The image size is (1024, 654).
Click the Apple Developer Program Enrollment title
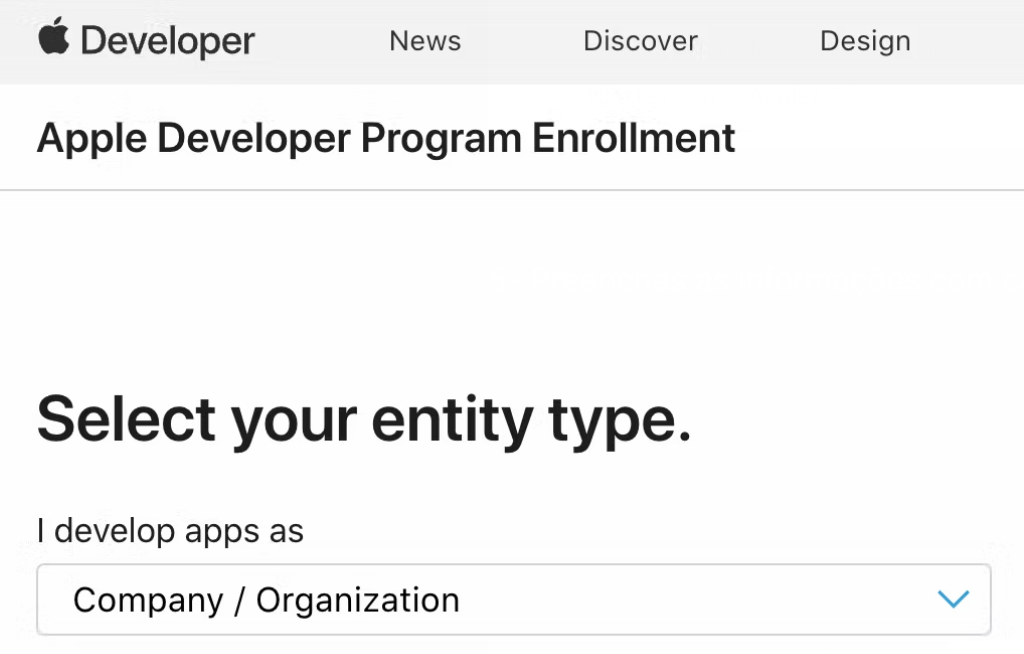coord(386,138)
